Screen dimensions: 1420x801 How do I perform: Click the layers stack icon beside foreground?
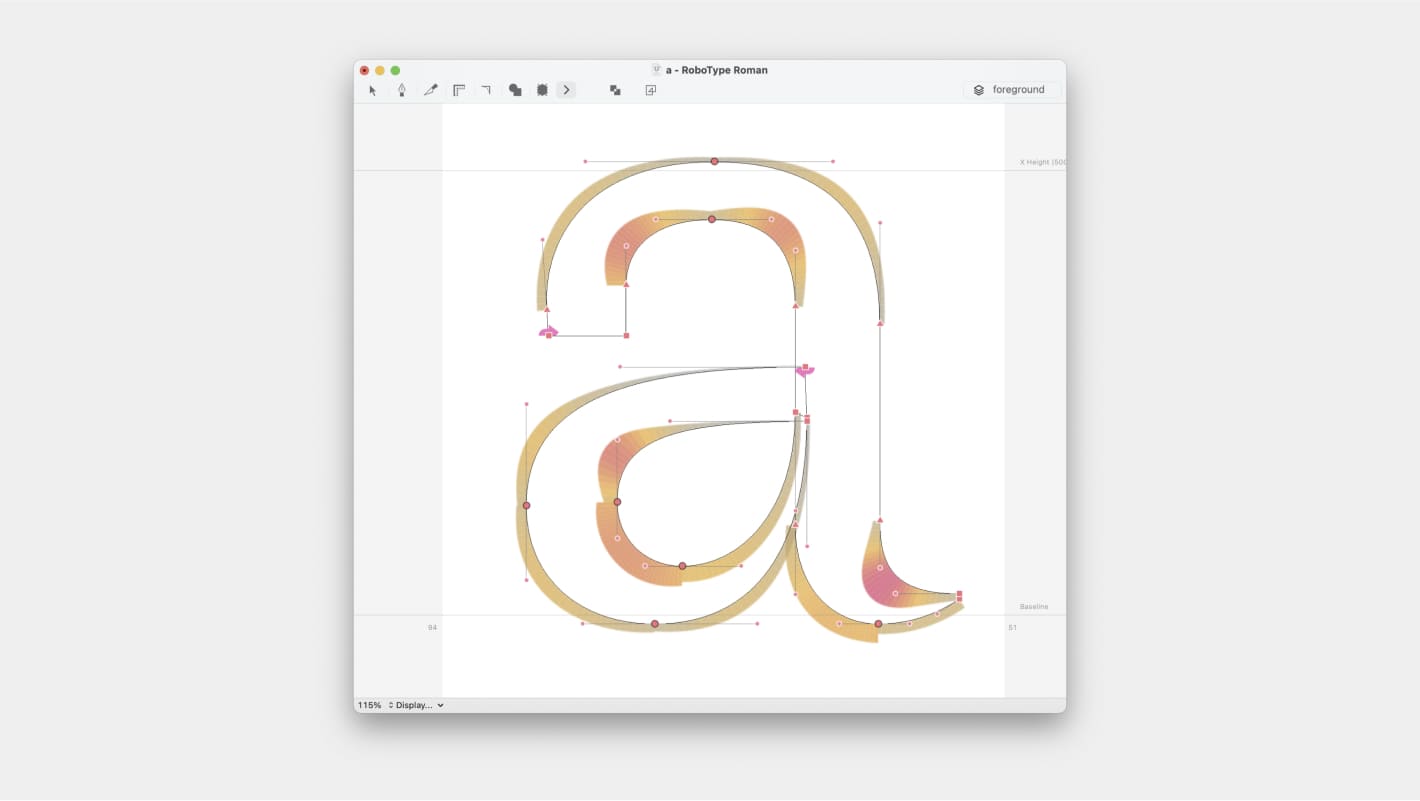click(x=977, y=89)
